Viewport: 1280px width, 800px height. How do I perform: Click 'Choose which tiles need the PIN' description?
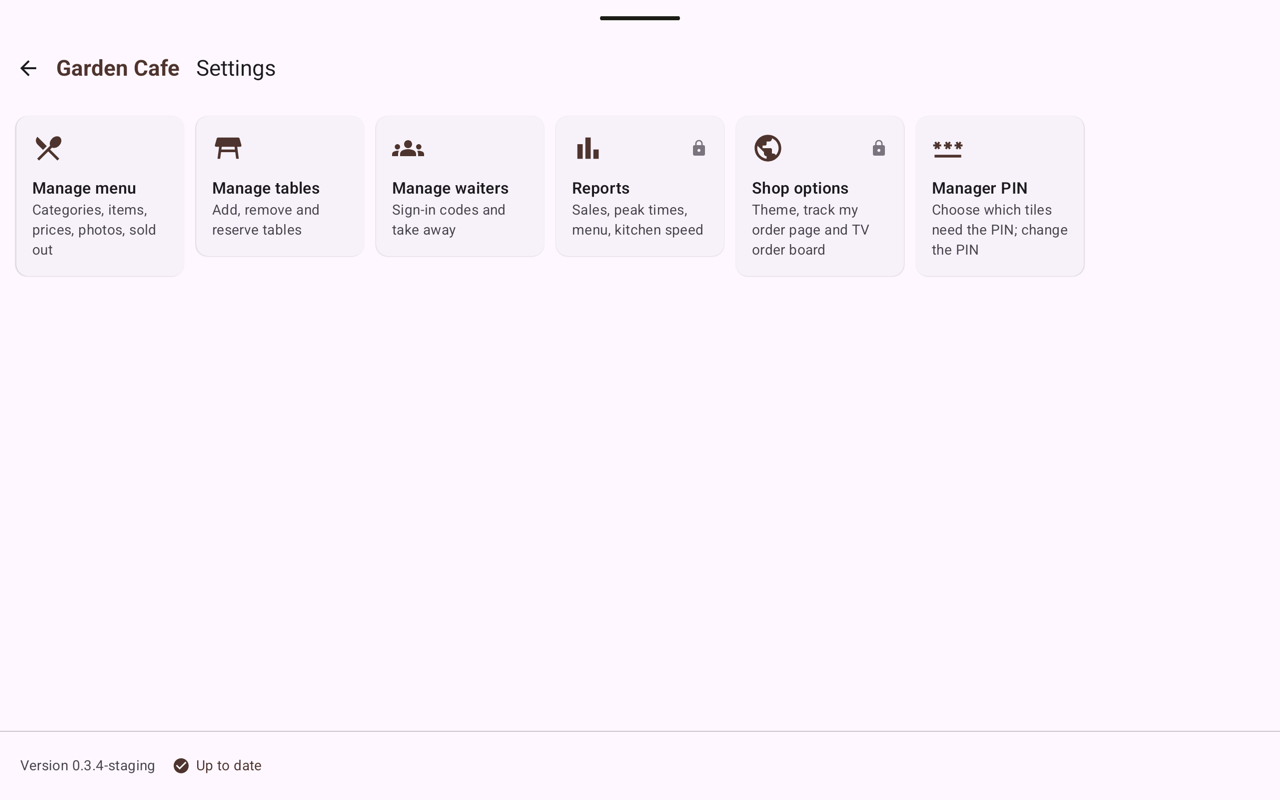[x=1000, y=230]
